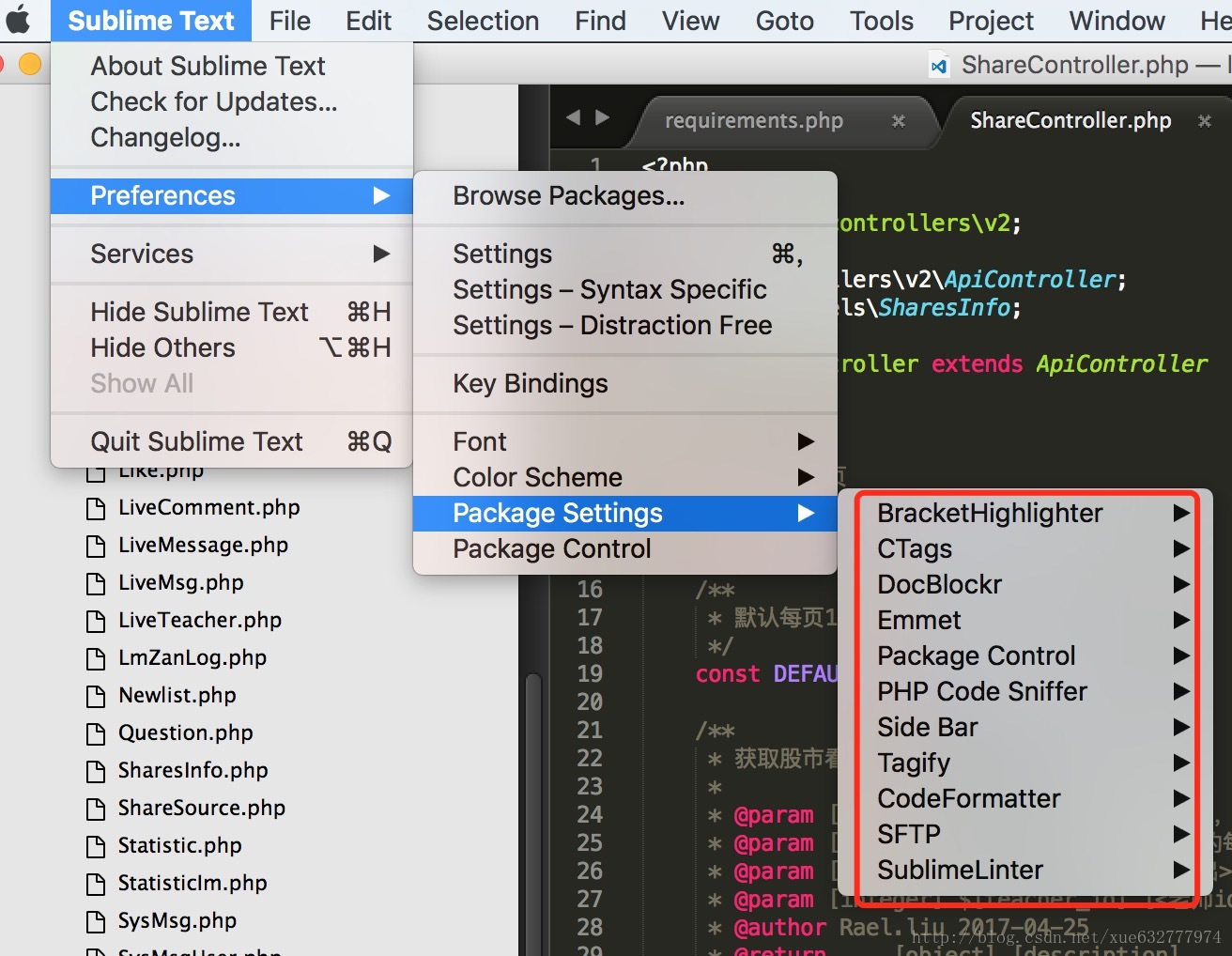Screen dimensions: 1232x956
Task: Close the ShareController.php tab
Action: coord(1205,120)
